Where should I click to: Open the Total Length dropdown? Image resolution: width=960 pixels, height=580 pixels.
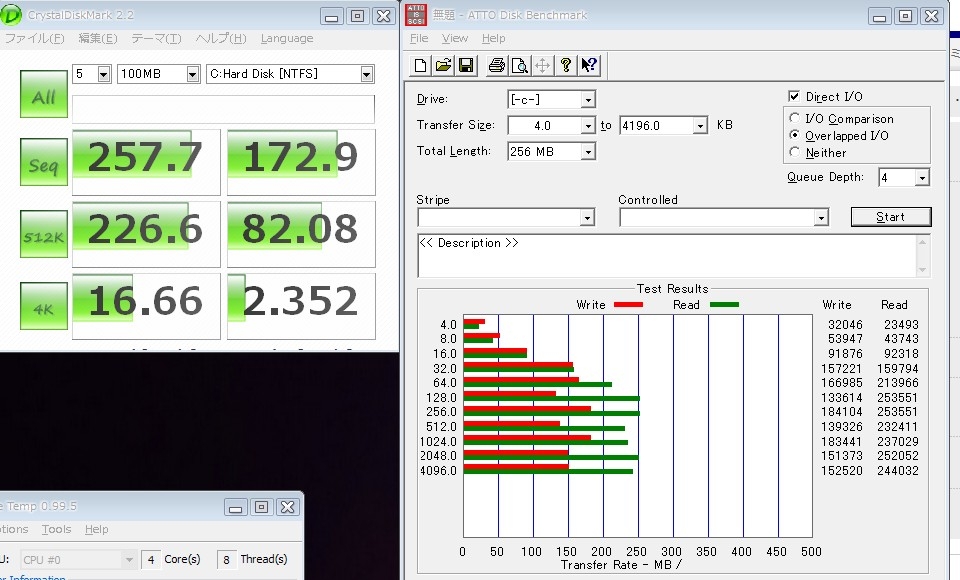[588, 152]
